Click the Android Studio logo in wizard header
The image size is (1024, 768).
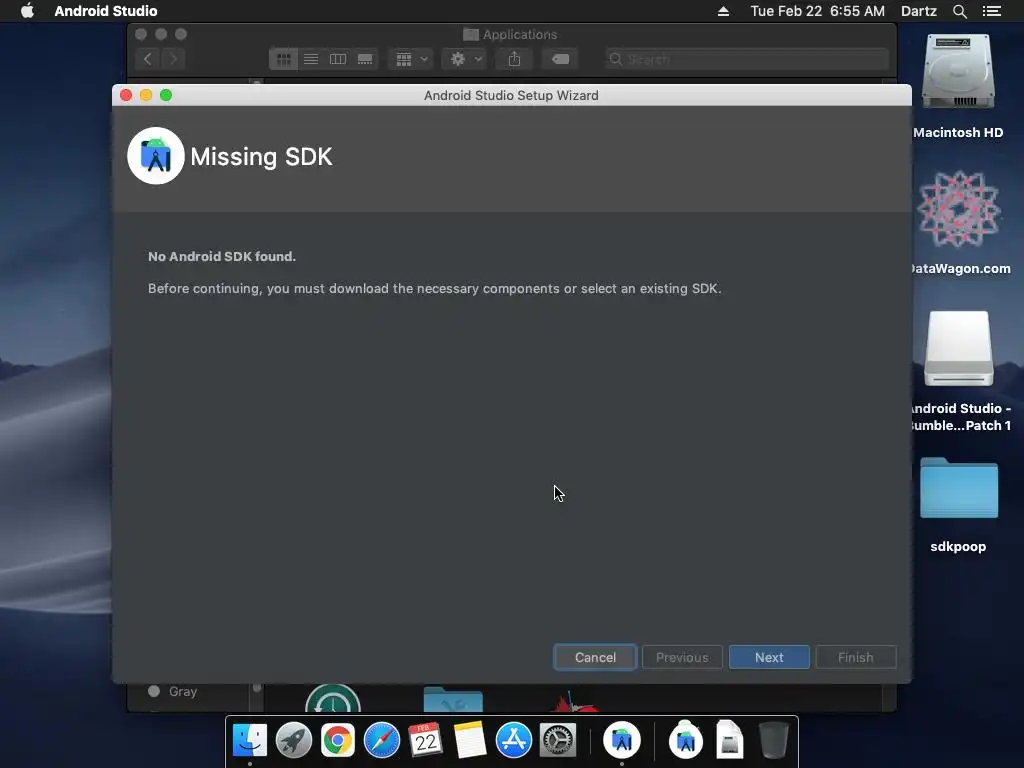click(155, 155)
